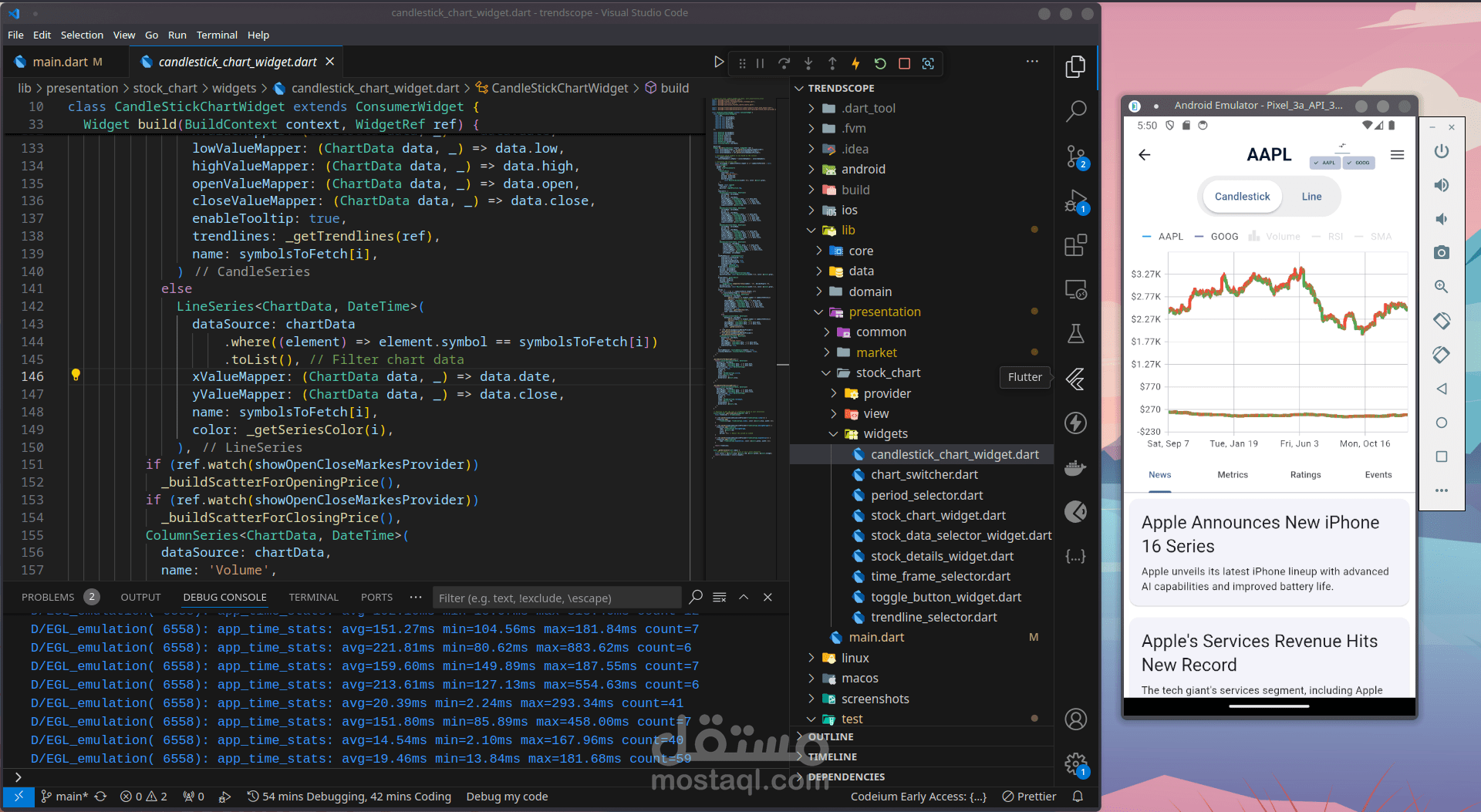The width and height of the screenshot is (1481, 812).
Task: Click the Run play button in editor toolbar
Action: (719, 62)
